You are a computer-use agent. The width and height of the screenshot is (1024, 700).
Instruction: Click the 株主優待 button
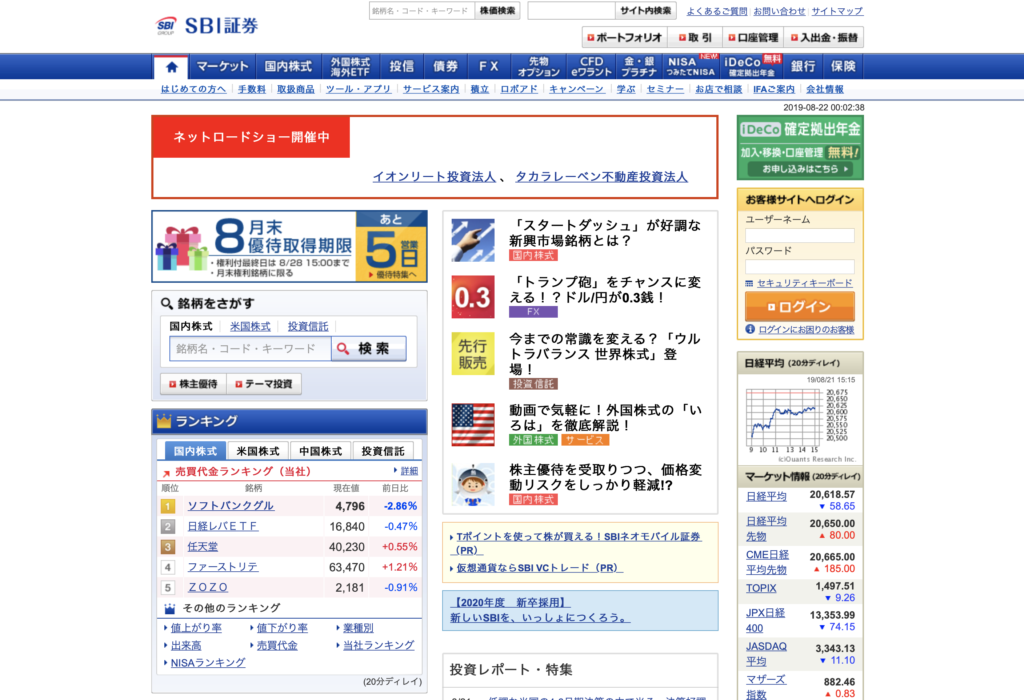pos(193,384)
